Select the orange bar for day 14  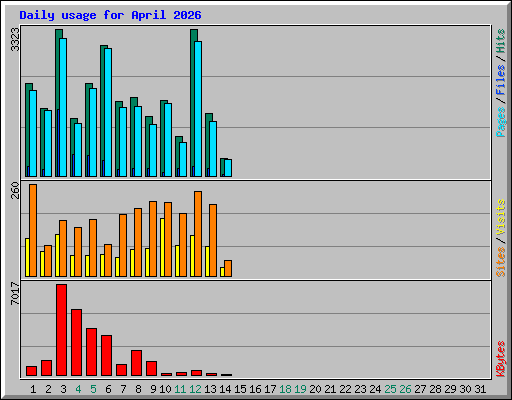pos(228,269)
